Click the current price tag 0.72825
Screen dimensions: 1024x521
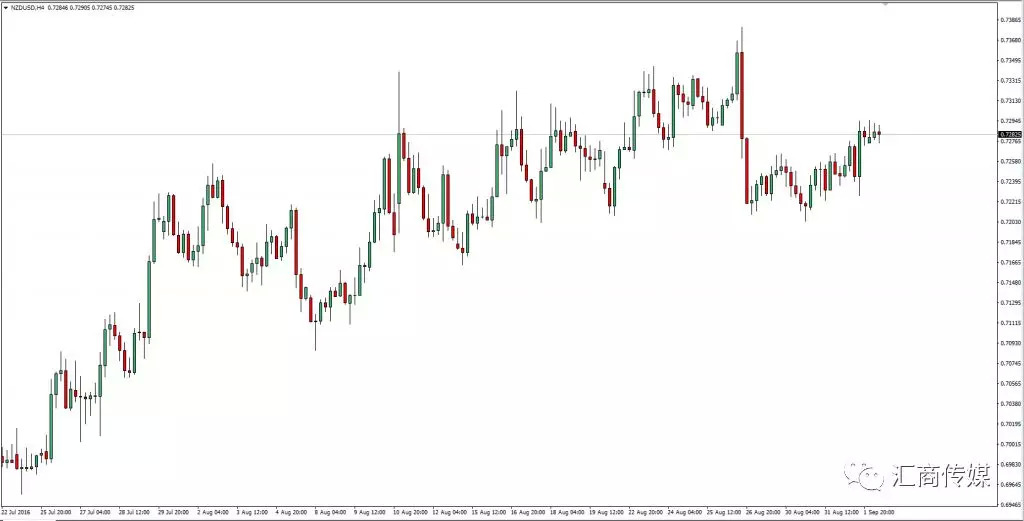[x=1009, y=134]
